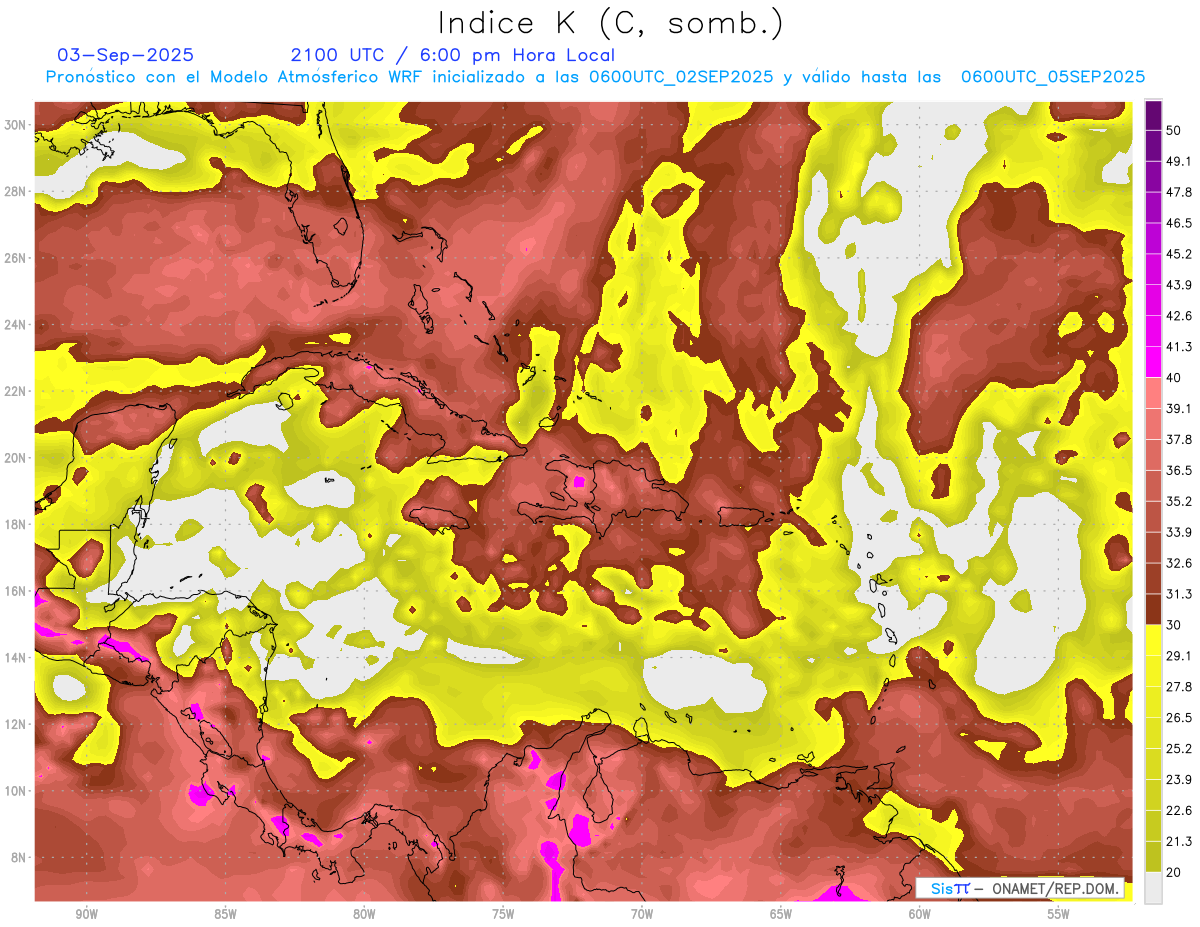Click the colorbar label '49.1'
Screen dimensions: 1200x927
[x=1178, y=161]
